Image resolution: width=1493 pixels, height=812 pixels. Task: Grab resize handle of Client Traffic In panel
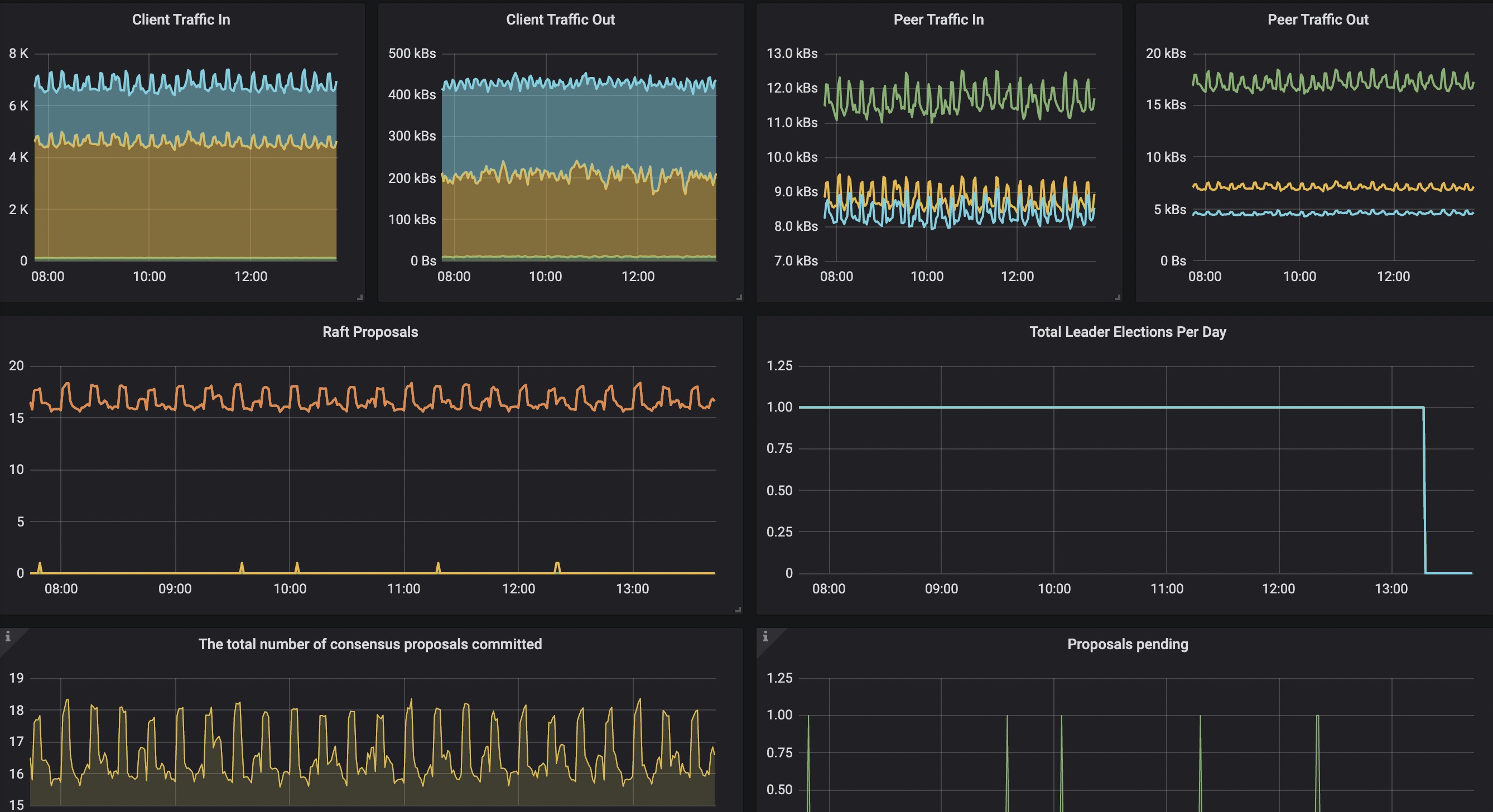pos(360,297)
